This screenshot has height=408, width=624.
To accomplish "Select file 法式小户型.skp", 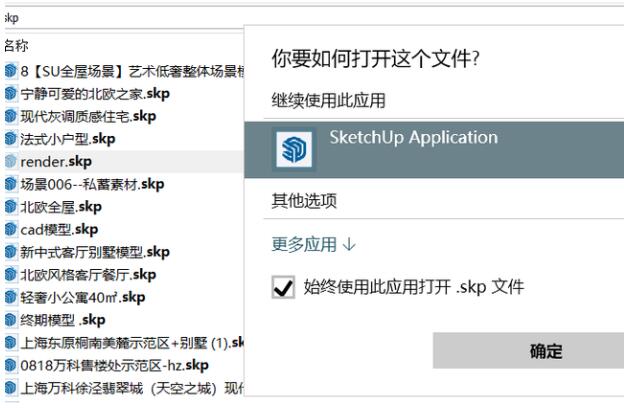I will click(x=68, y=139).
